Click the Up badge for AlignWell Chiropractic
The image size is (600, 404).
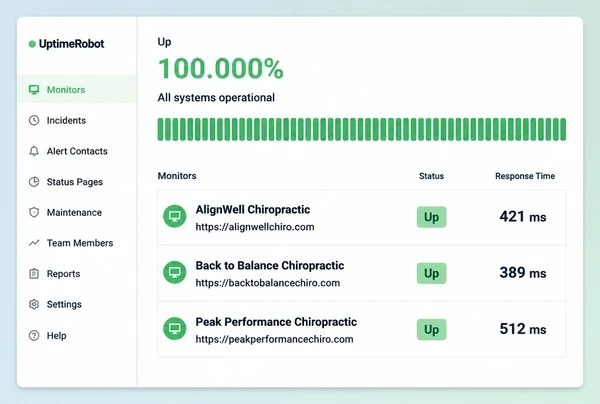click(431, 217)
